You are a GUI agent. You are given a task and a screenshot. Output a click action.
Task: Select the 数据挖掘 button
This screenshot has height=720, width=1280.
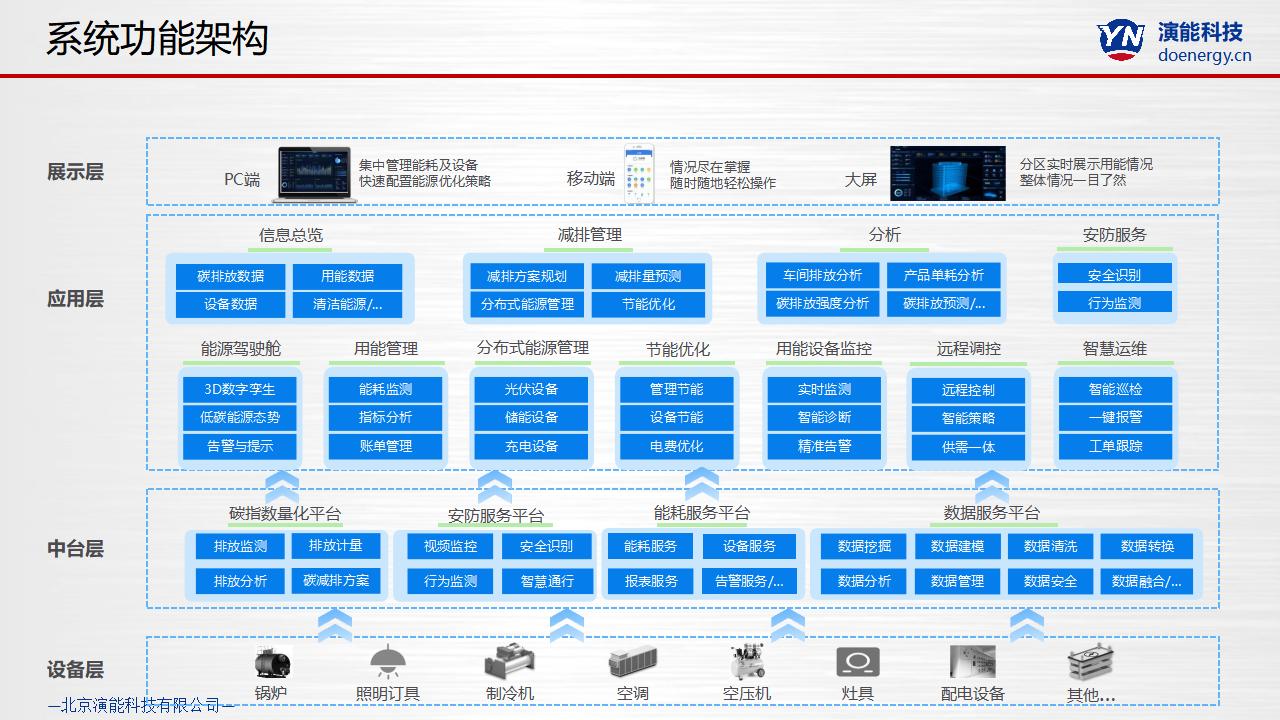[x=863, y=546]
